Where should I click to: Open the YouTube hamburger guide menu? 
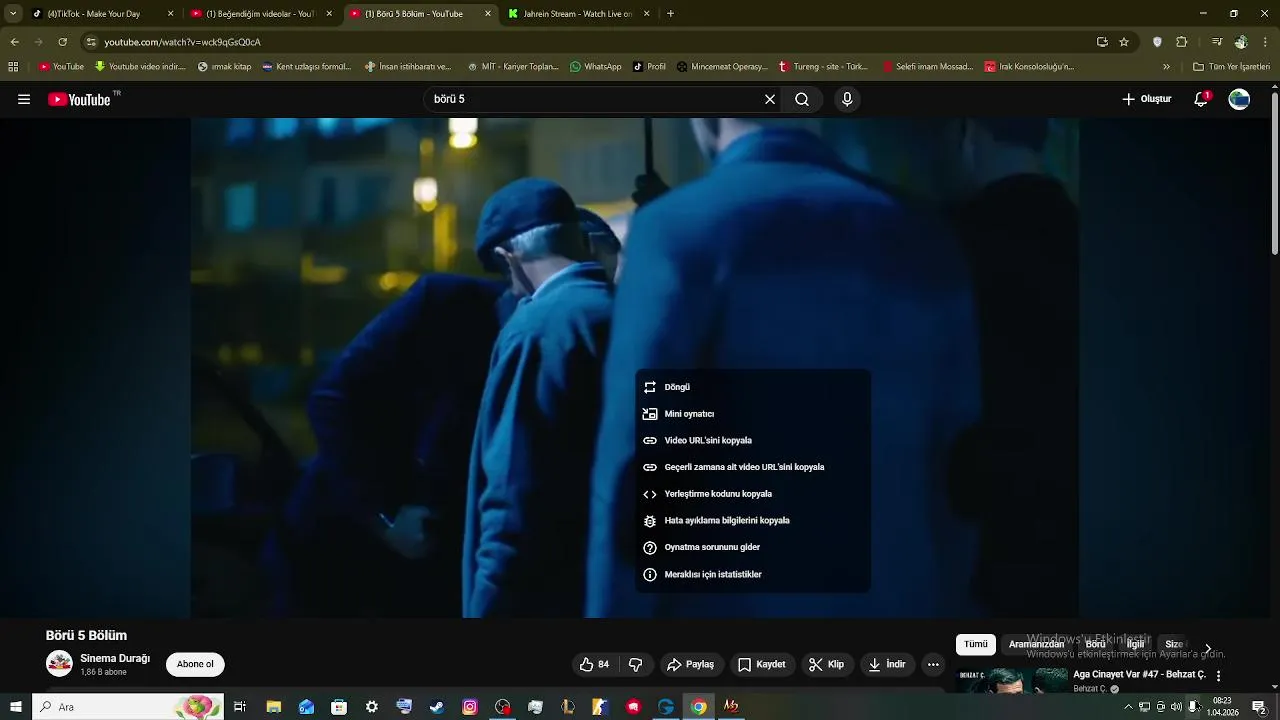point(24,99)
